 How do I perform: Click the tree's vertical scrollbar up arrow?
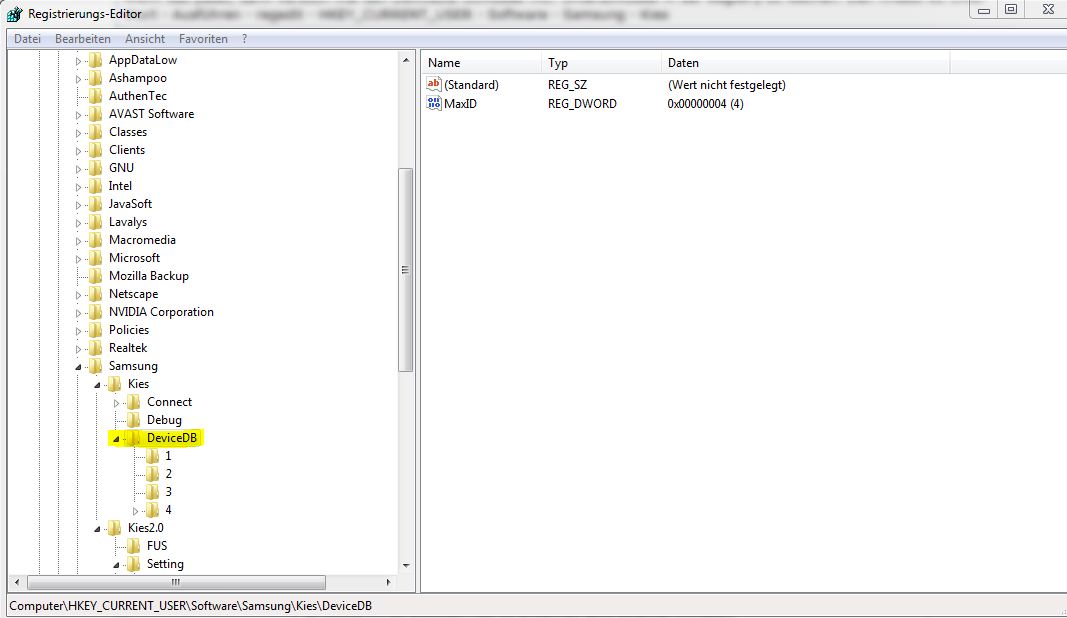click(406, 60)
